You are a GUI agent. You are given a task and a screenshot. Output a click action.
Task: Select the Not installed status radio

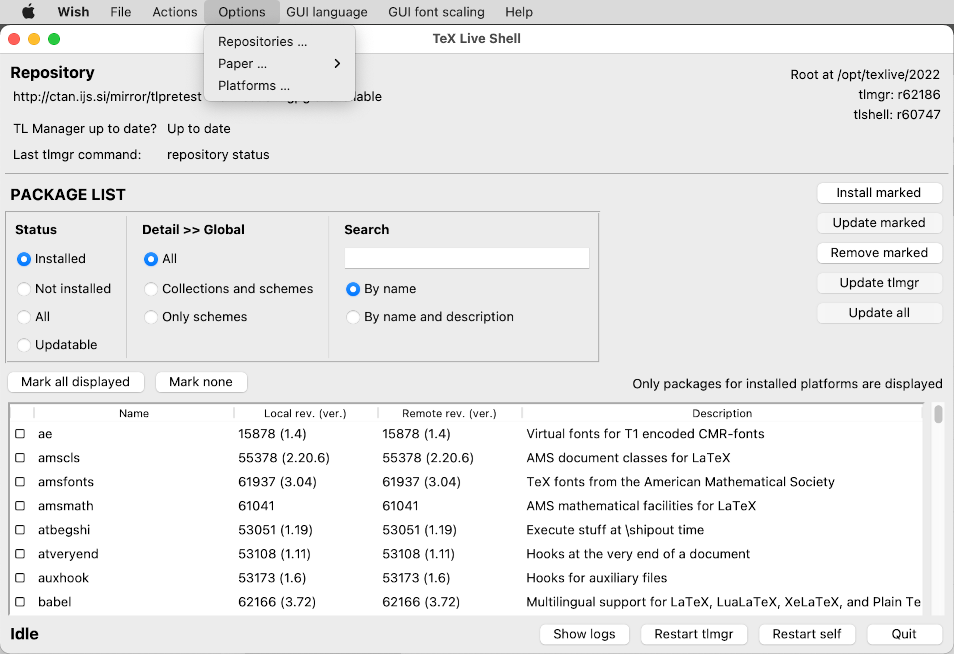(25, 289)
